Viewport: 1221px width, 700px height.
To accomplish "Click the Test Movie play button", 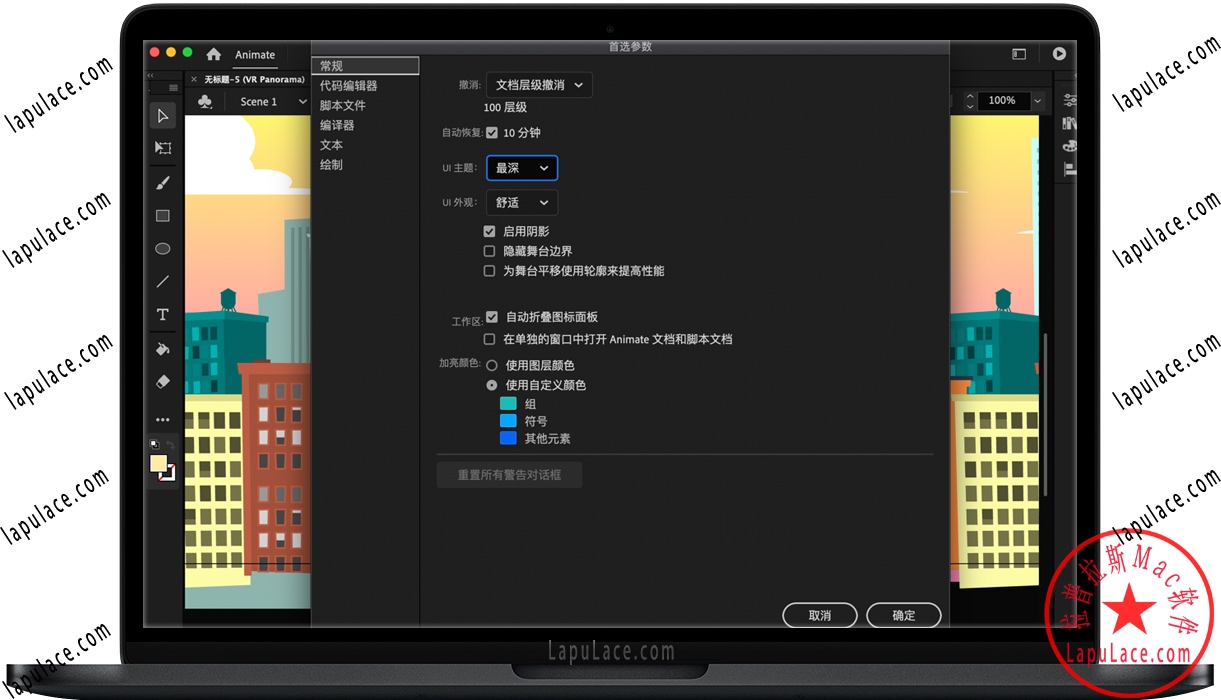I will click(x=1059, y=54).
